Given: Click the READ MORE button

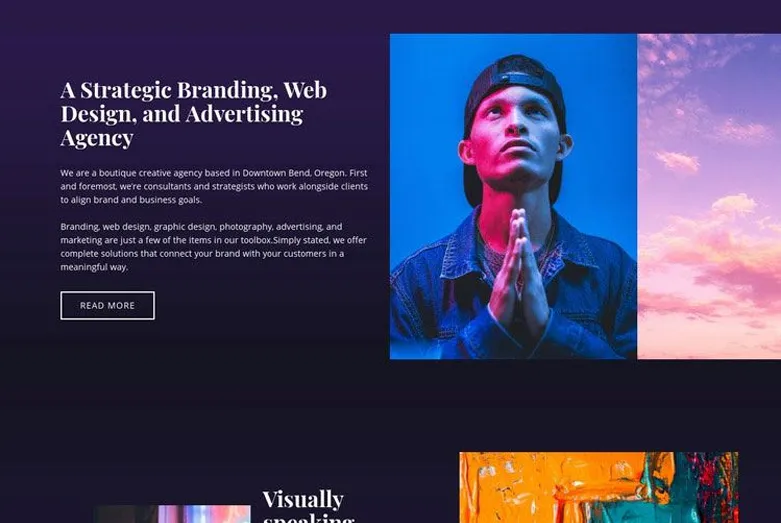Looking at the screenshot, I should pos(108,305).
